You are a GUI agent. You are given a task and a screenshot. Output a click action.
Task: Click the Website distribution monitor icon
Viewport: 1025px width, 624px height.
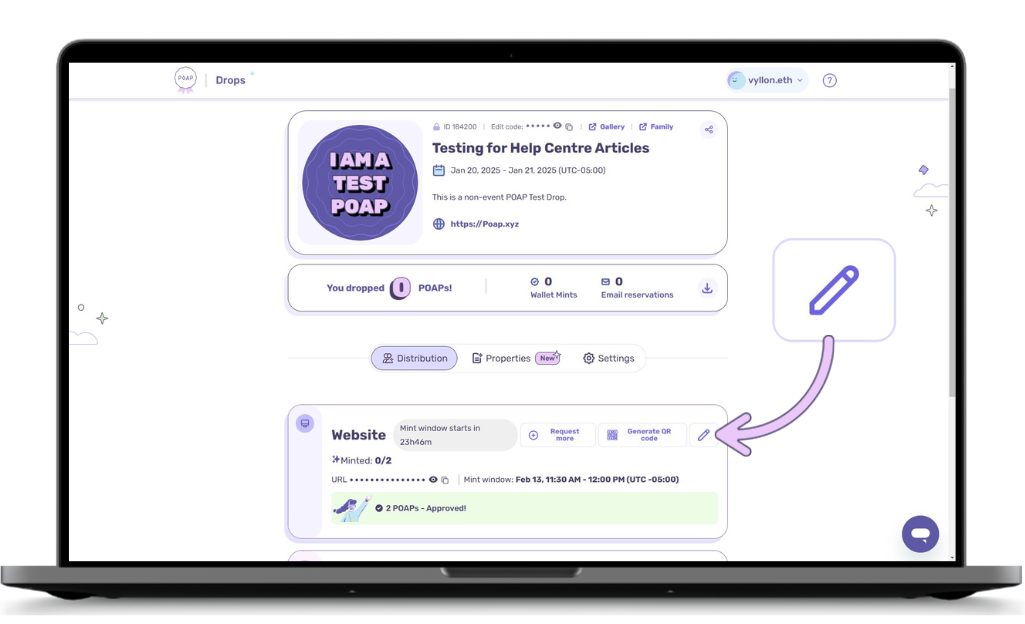coord(305,424)
